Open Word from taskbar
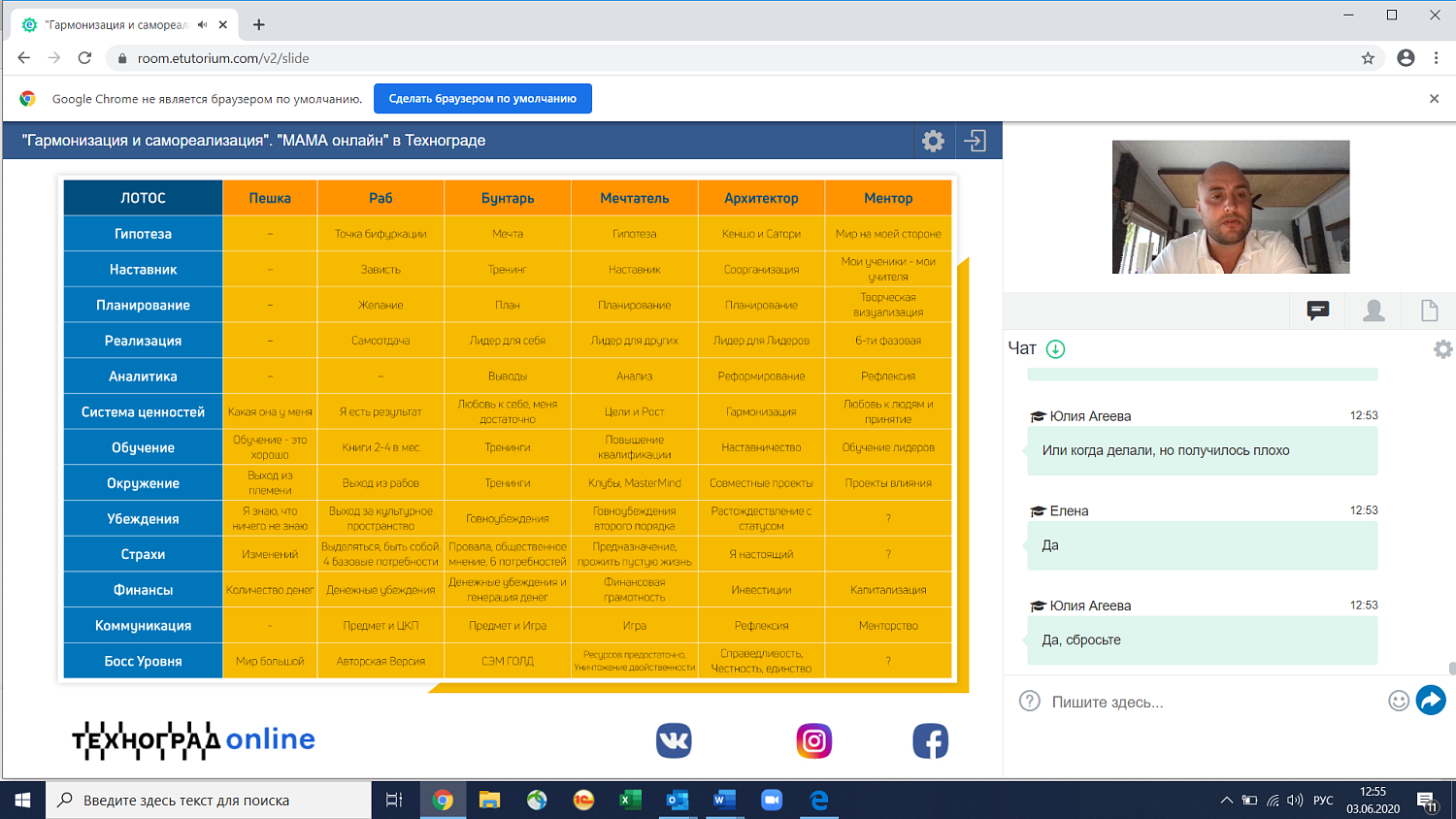 tap(724, 801)
